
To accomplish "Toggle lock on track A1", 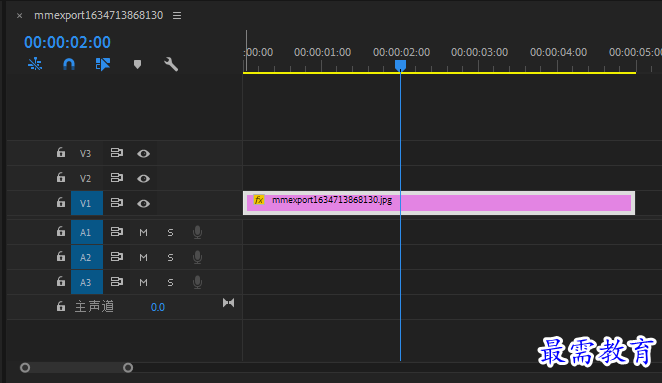I will click(x=61, y=231).
